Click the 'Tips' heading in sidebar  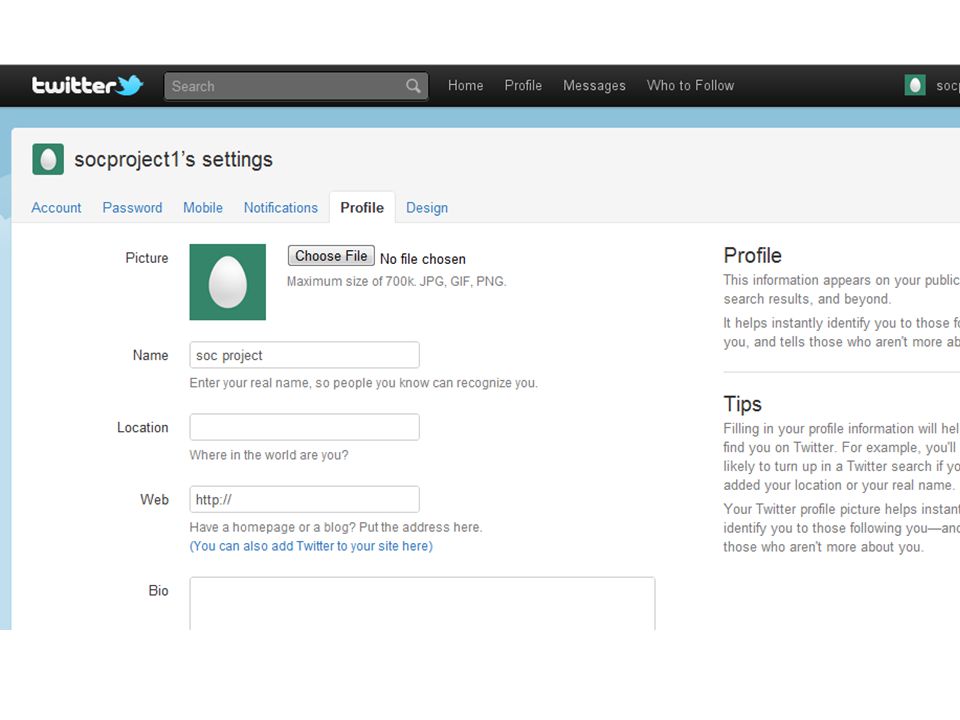[x=743, y=404]
